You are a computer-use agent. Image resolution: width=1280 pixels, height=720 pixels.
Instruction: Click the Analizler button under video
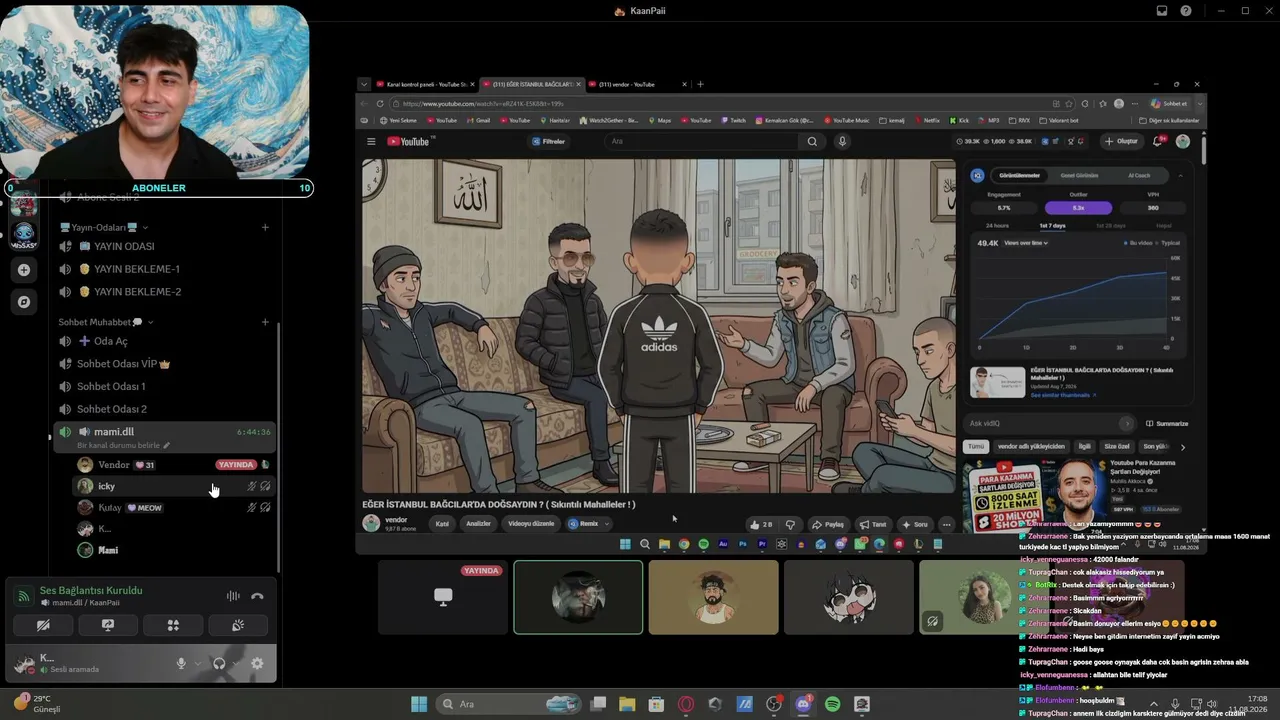[479, 524]
